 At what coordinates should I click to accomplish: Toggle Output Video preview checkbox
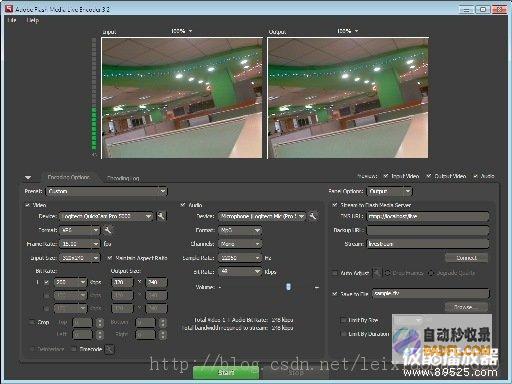(x=429, y=176)
